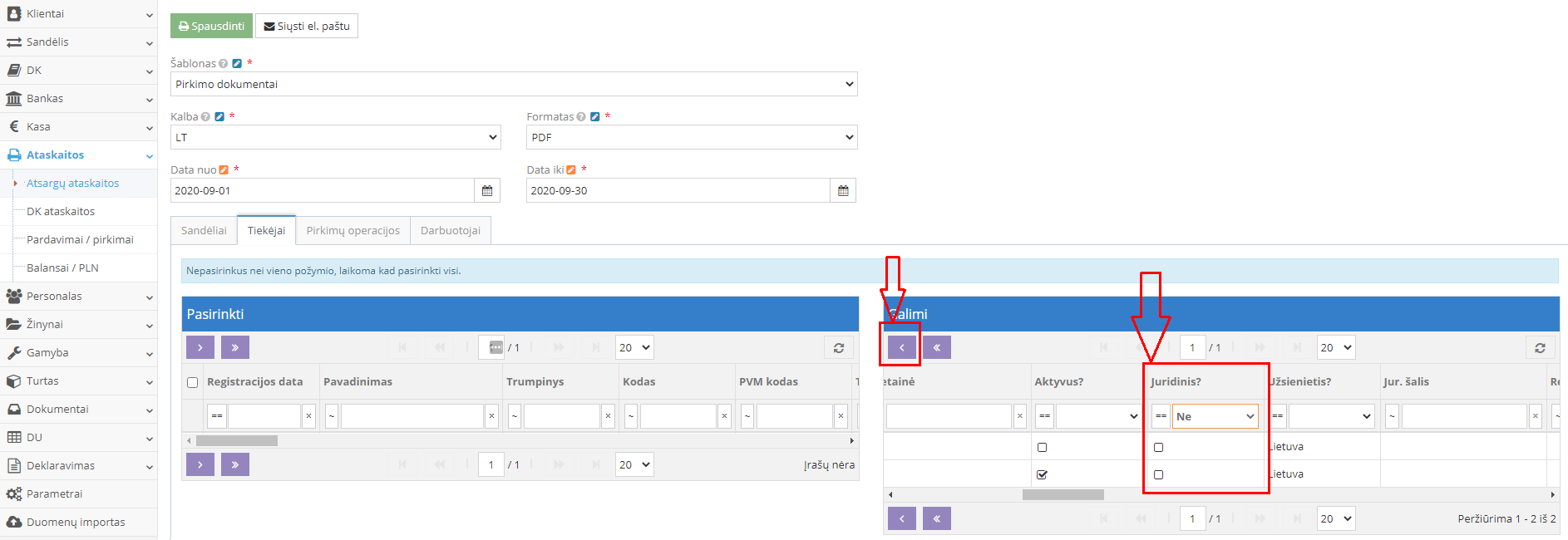Toggle the select-all checkbox in the Pasirinkti header
The image size is (1568, 540).
coord(193,383)
